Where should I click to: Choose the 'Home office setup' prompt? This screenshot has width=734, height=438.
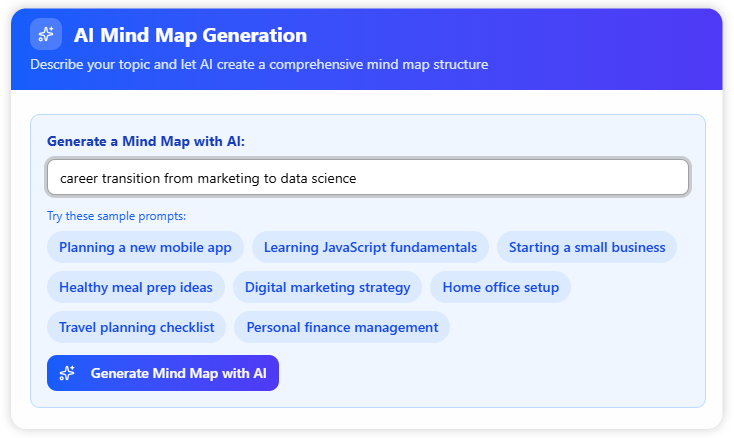[500, 287]
